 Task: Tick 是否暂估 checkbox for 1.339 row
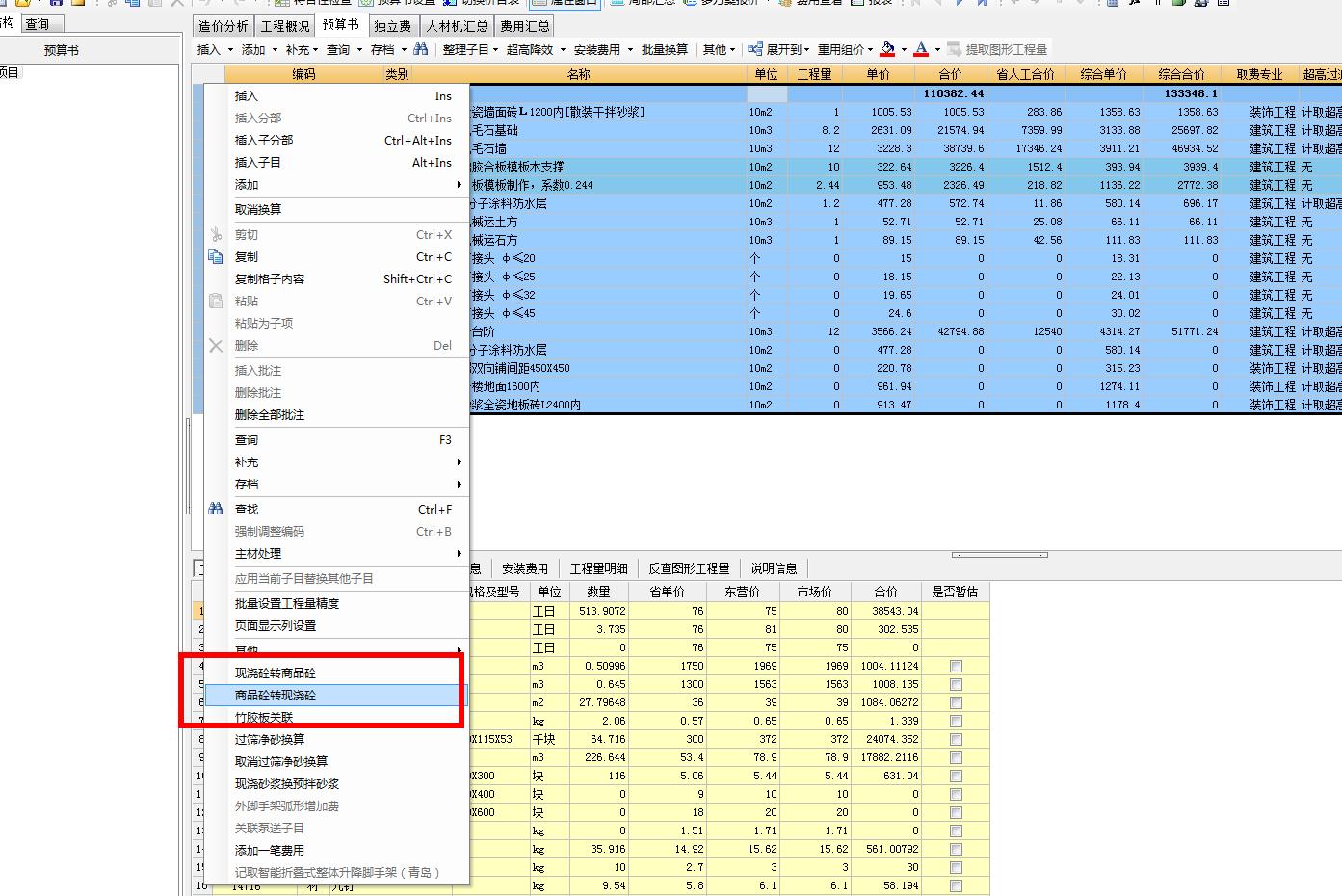click(x=956, y=722)
